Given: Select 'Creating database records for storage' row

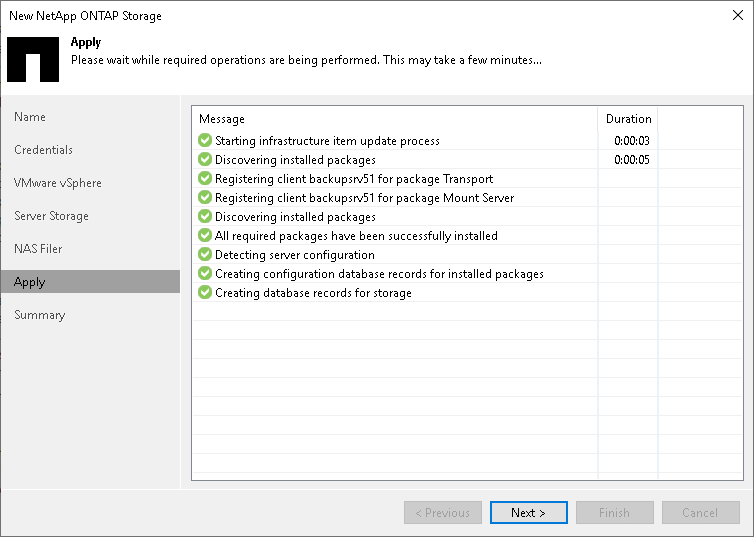Looking at the screenshot, I should 468,292.
